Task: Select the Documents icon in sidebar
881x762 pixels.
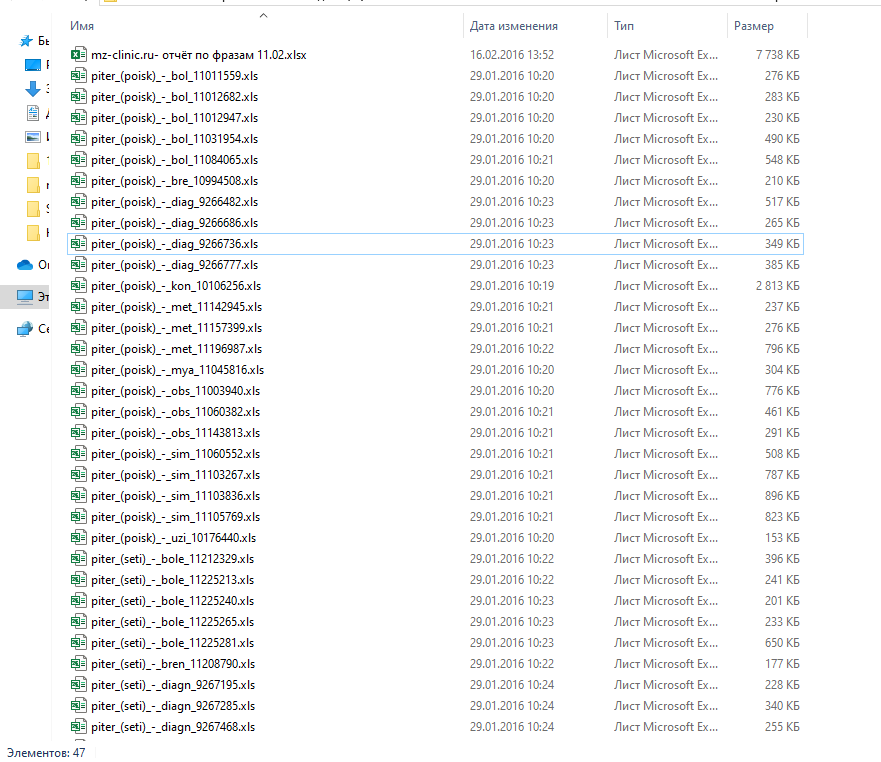Action: (x=33, y=113)
